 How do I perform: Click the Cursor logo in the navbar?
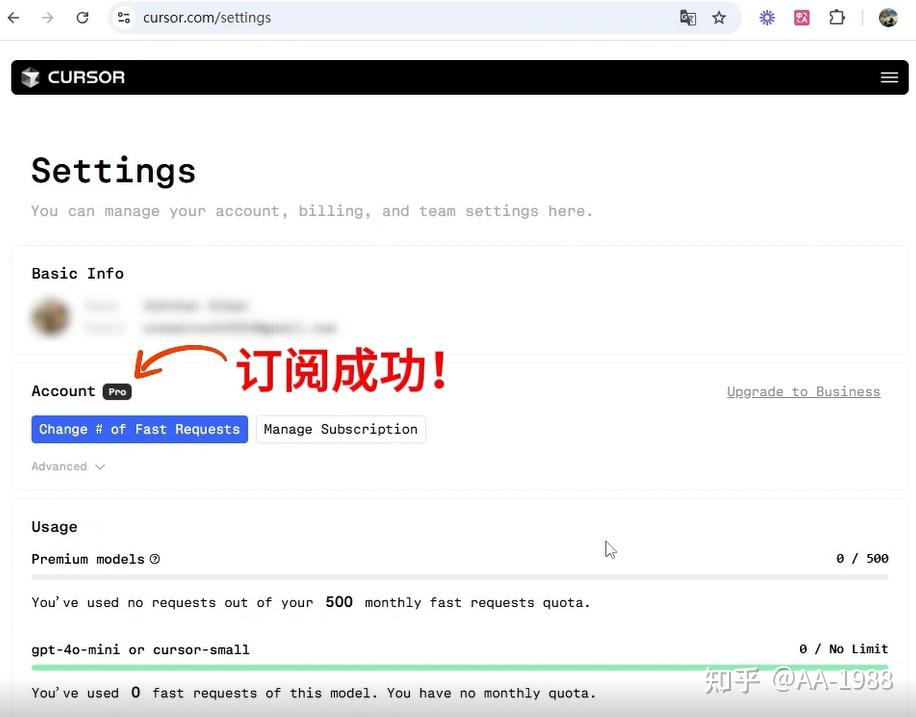coord(71,76)
